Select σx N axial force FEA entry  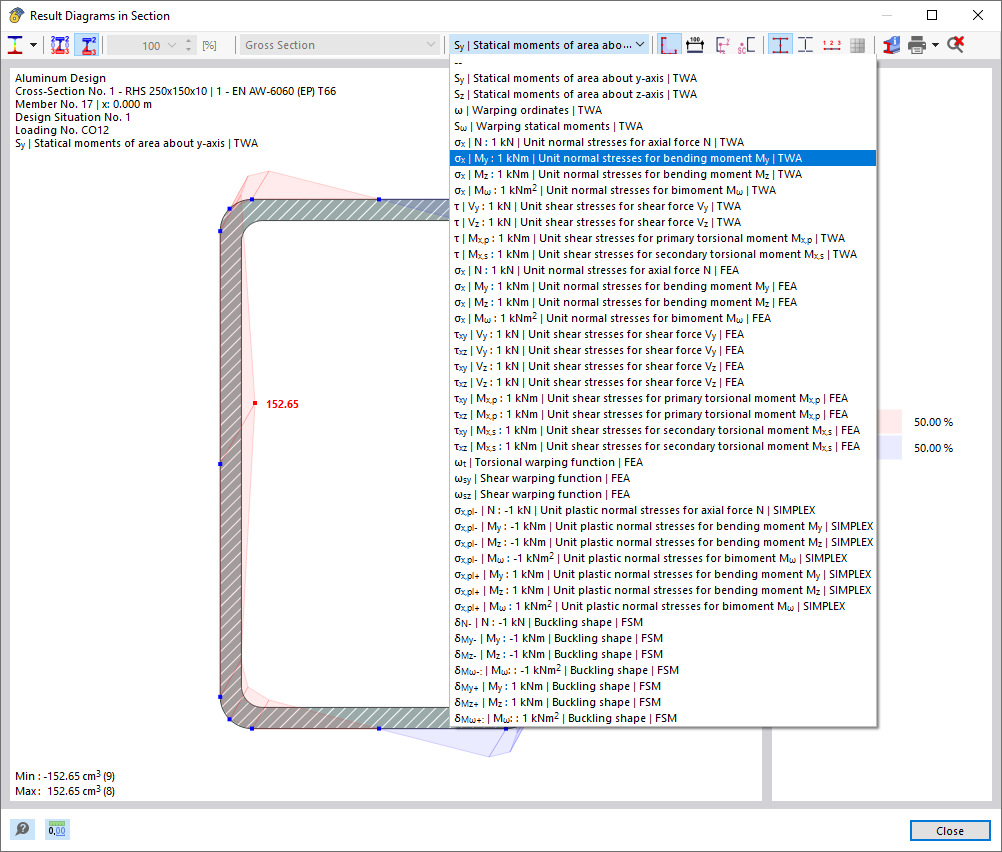click(x=663, y=270)
